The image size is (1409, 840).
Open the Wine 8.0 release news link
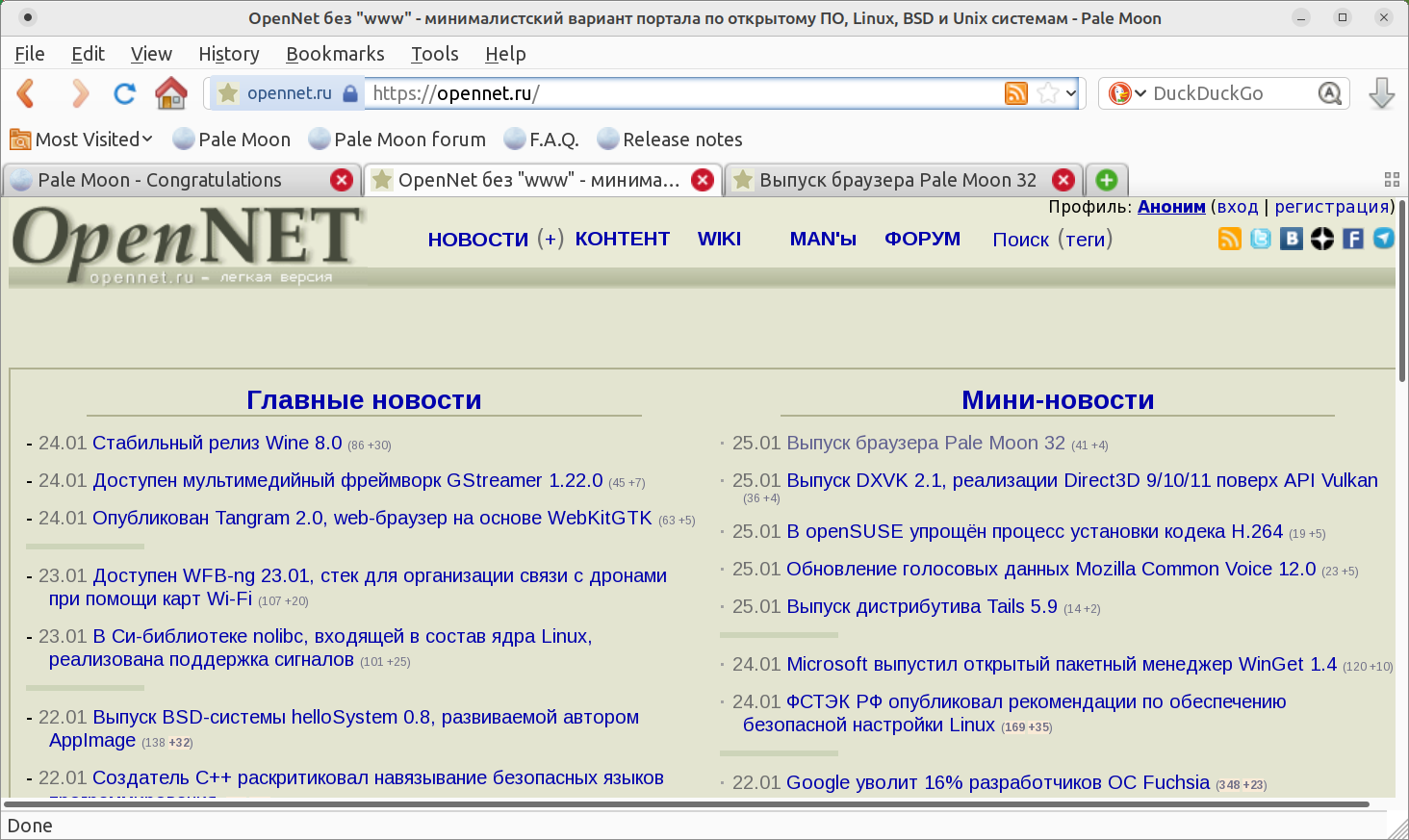click(217, 443)
